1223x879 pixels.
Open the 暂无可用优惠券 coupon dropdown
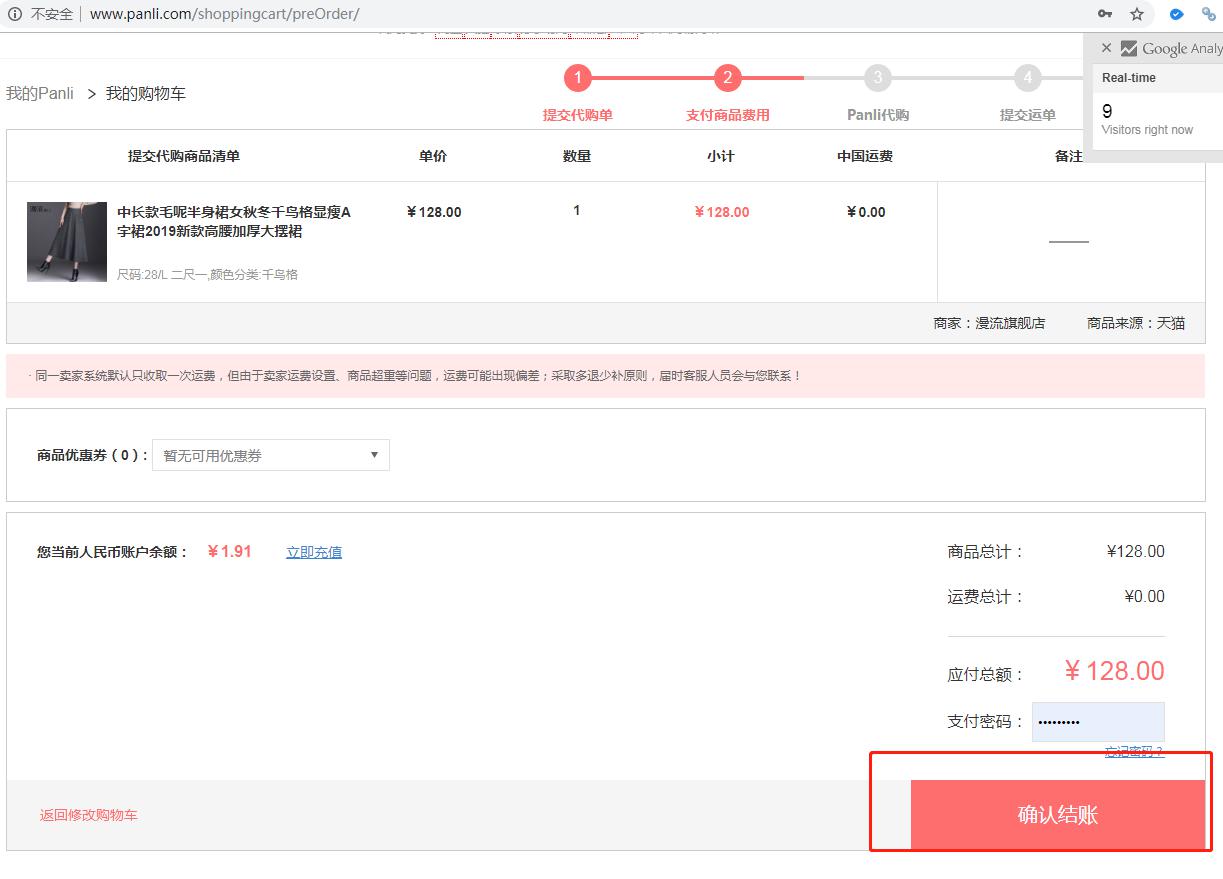[x=270, y=455]
